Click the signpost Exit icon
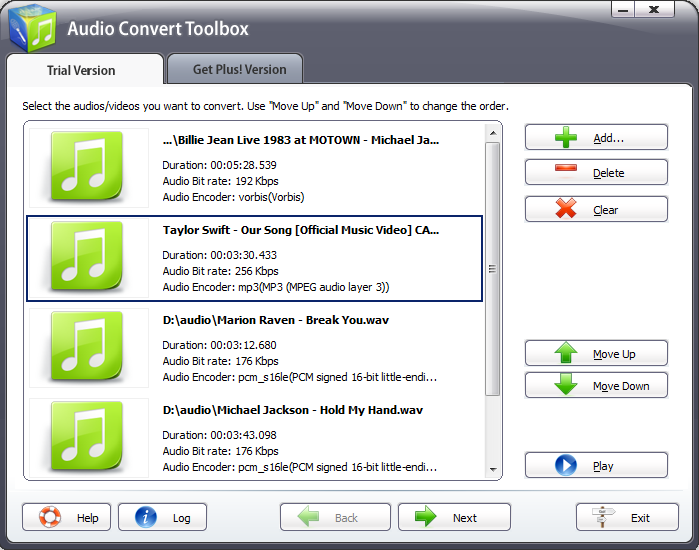 coord(603,517)
